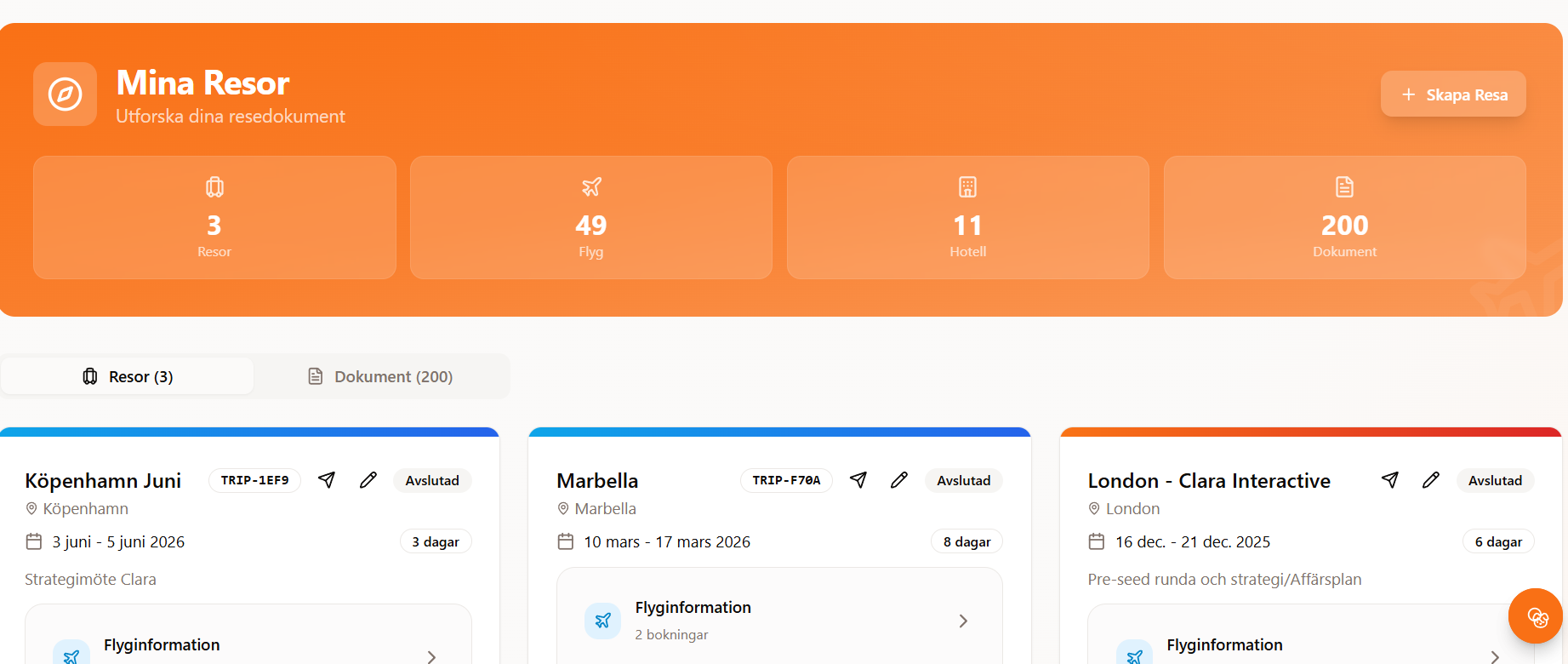
Task: Switch to the Dokument (200) tab
Action: pyautogui.click(x=380, y=376)
